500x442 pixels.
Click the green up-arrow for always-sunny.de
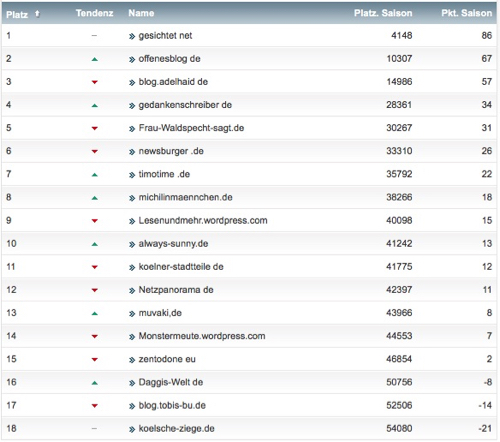click(x=95, y=244)
